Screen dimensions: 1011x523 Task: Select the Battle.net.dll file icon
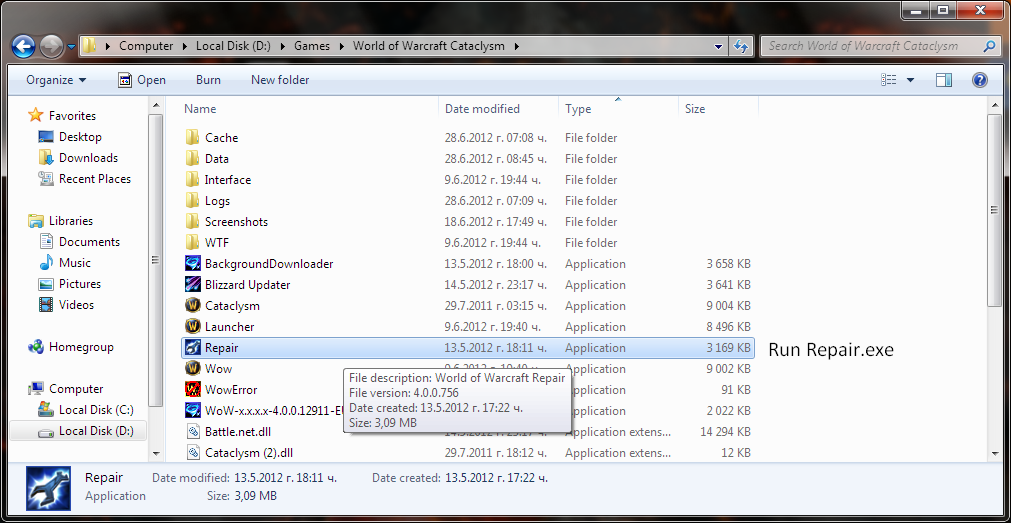coord(192,432)
